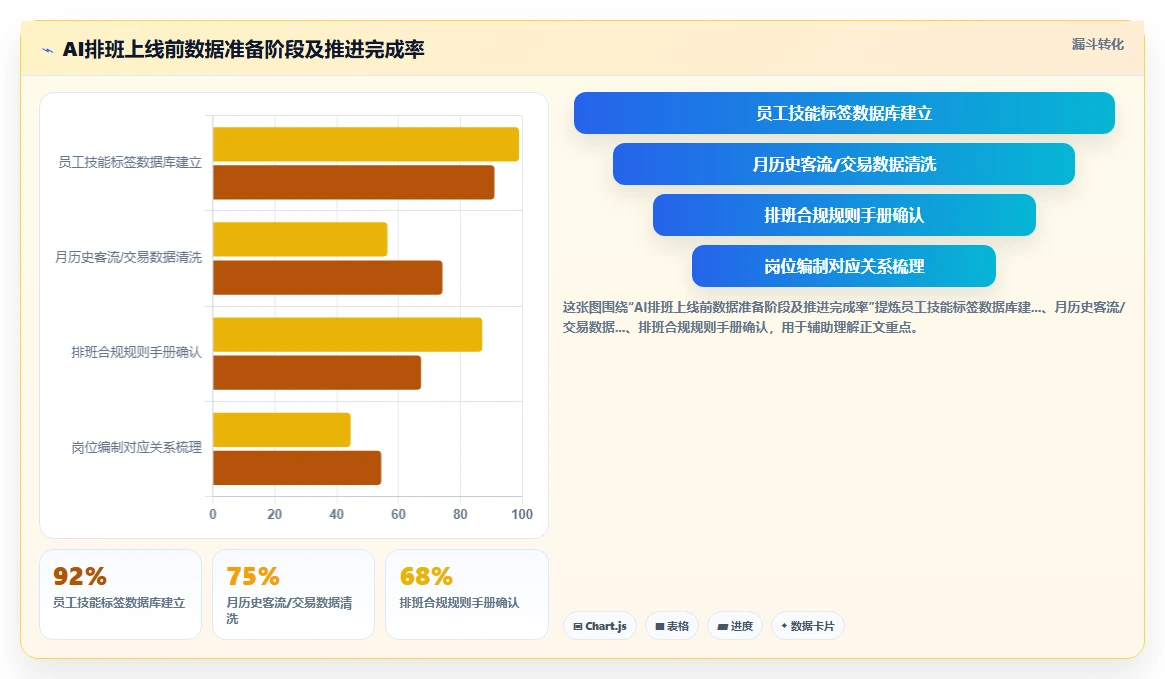Click the chart axis label 员工技能标签数据库建立
Image resolution: width=1165 pixels, height=679 pixels.
[130, 162]
